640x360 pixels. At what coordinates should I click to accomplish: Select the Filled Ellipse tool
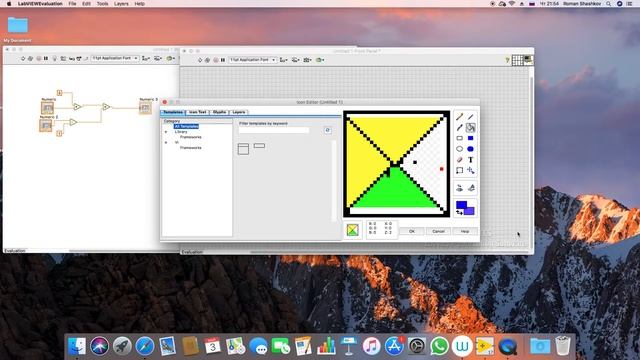click(471, 149)
